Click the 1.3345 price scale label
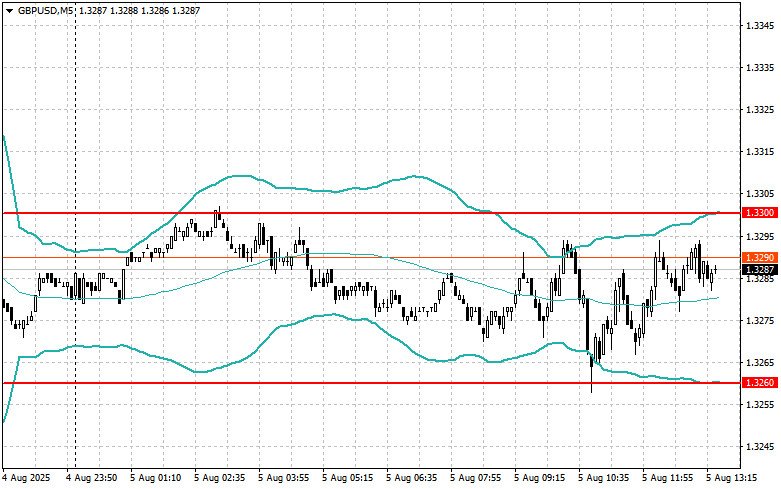 tap(759, 26)
